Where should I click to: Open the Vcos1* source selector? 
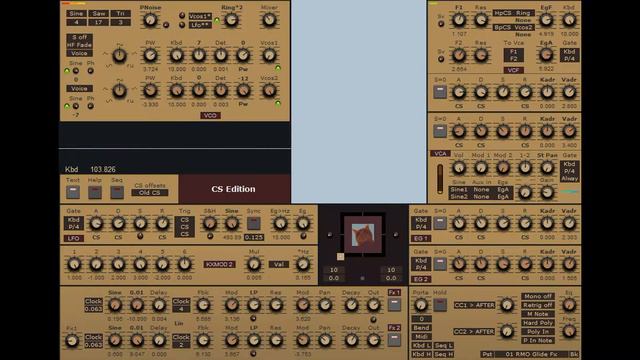tap(200, 17)
